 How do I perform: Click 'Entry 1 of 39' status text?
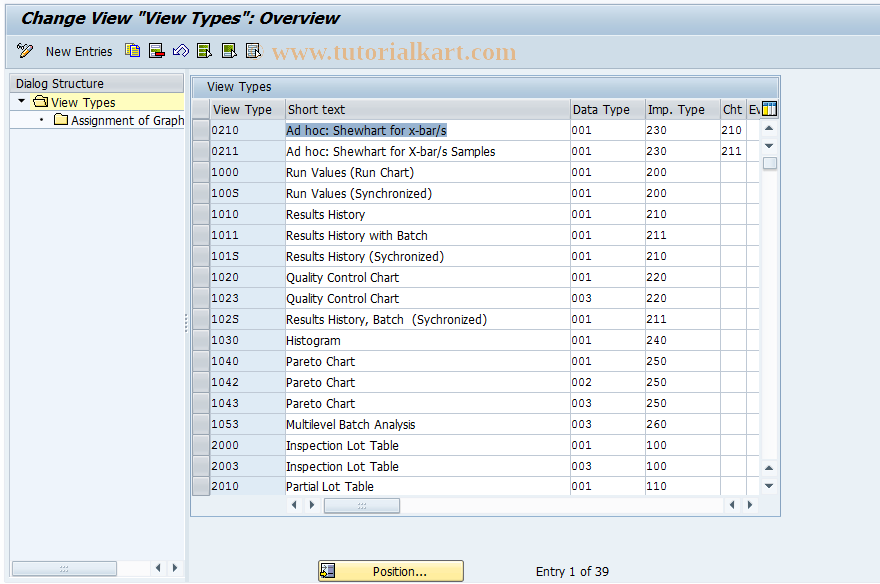tap(572, 571)
